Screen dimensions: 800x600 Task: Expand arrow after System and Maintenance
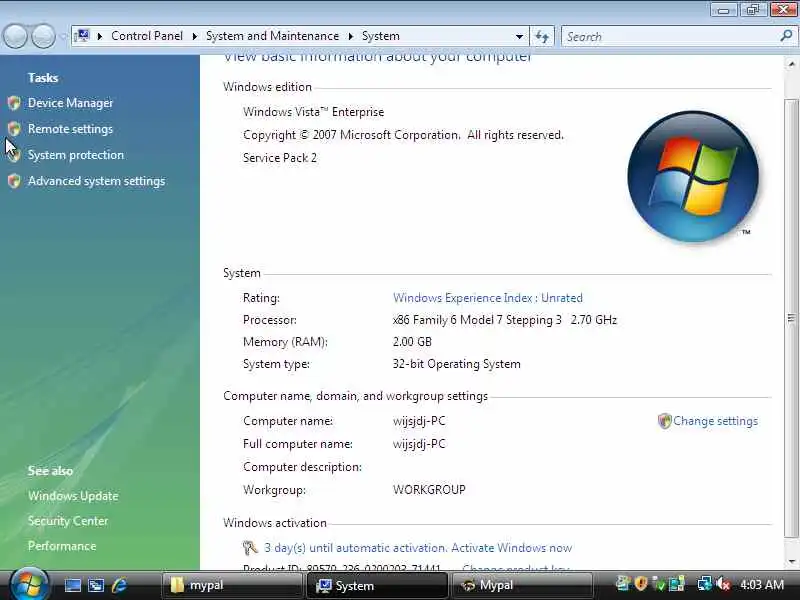(351, 36)
